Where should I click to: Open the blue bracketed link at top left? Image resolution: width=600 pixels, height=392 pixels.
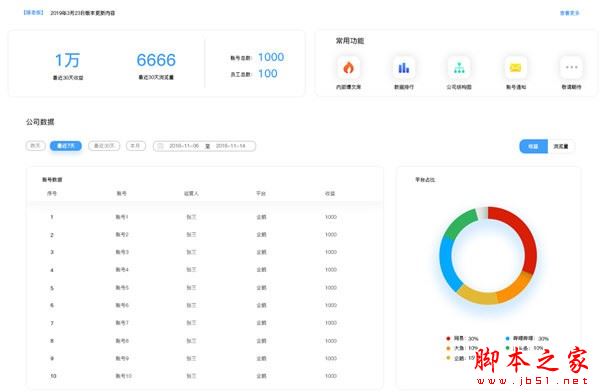coord(33,13)
